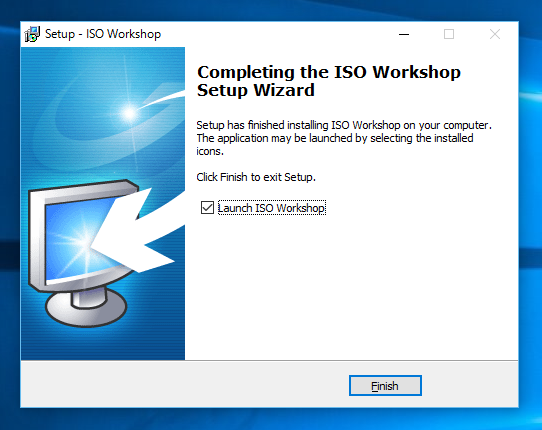Click the disabled maximize button
This screenshot has width=542, height=430.
tap(449, 34)
